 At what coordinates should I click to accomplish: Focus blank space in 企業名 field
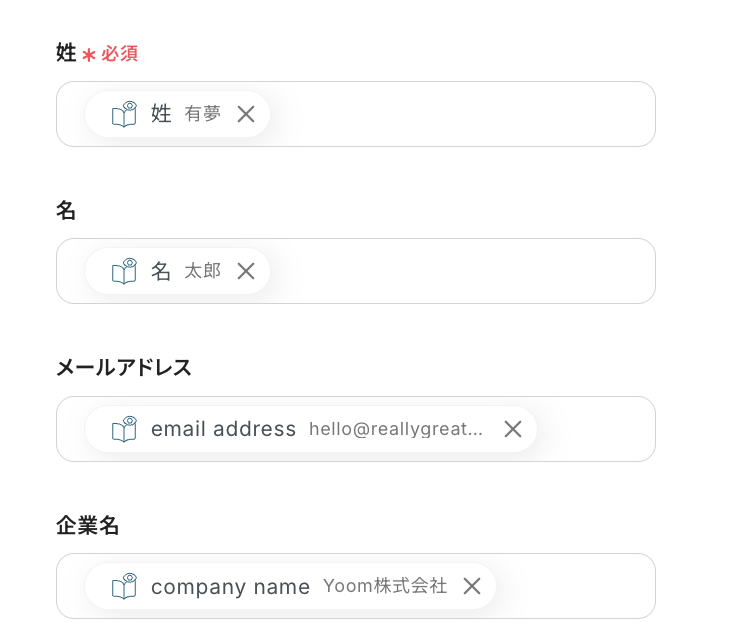tap(575, 586)
